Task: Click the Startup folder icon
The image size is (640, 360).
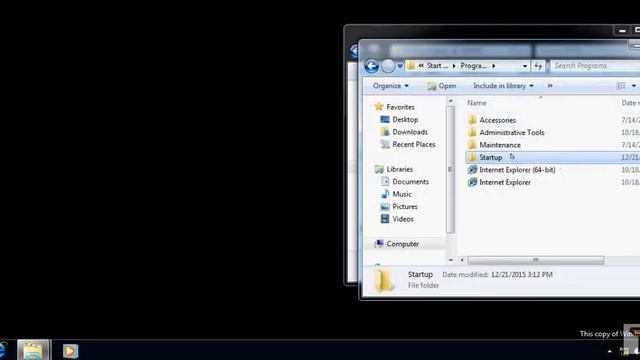Action: tap(472, 157)
